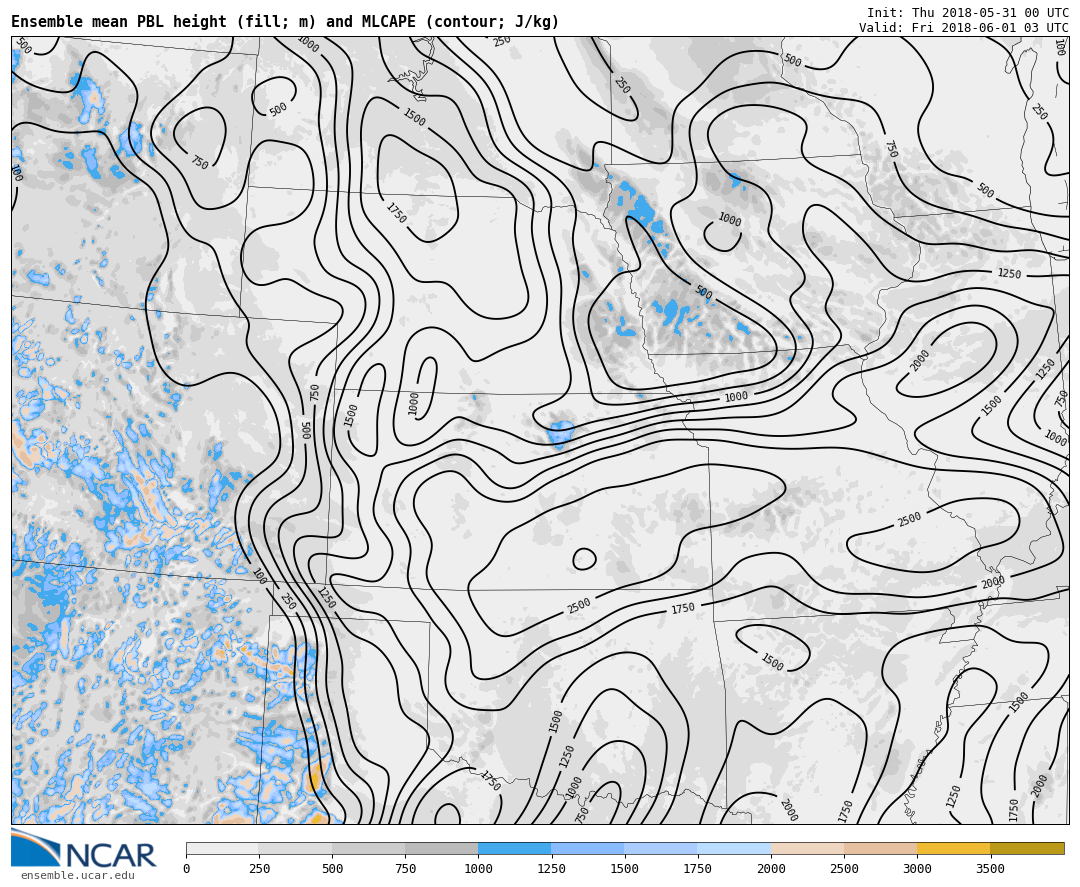Pick the 1000–1250 bright blue colorbar swatch
Viewport: 1080px width, 887px height.
point(514,848)
